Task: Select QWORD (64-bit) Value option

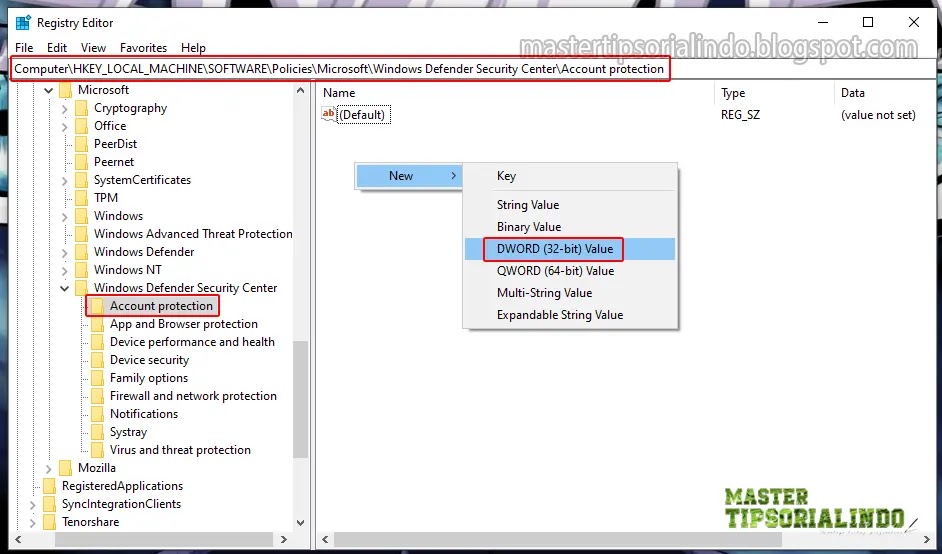Action: point(570,271)
